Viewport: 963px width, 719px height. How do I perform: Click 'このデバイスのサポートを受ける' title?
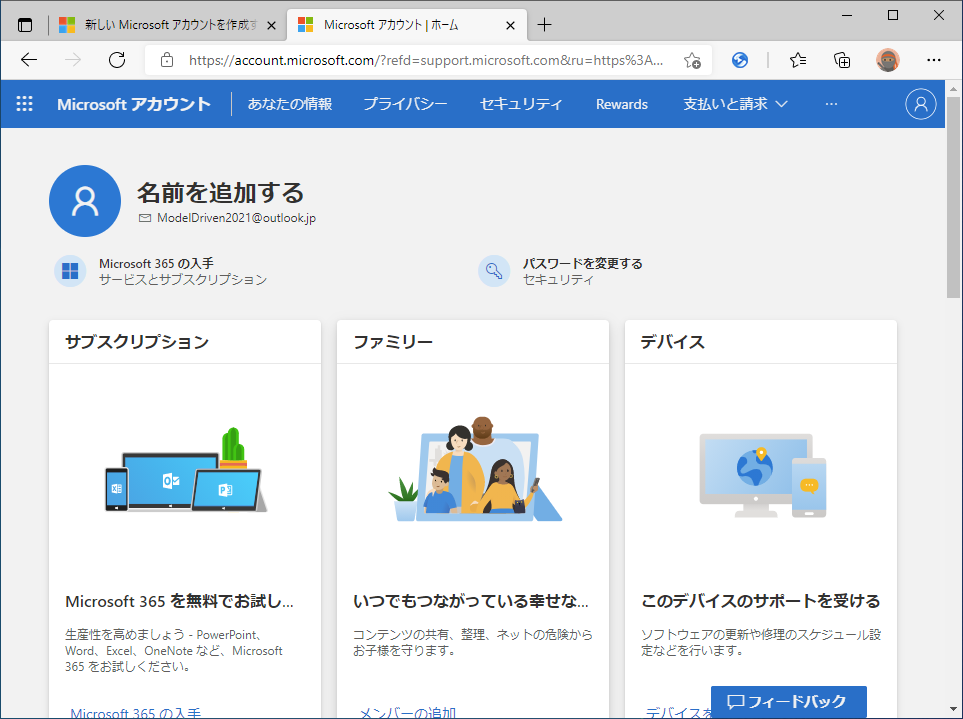click(x=760, y=601)
